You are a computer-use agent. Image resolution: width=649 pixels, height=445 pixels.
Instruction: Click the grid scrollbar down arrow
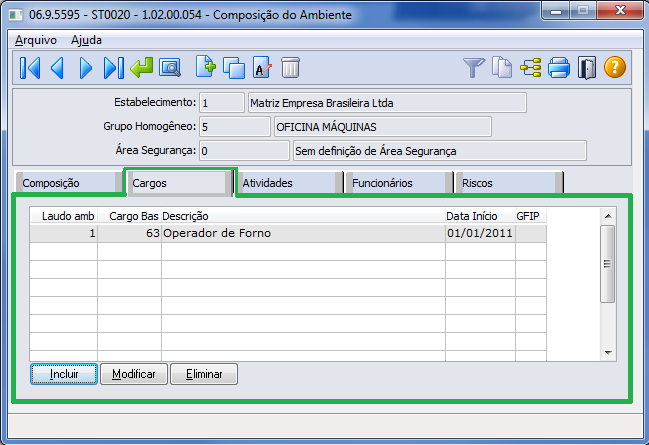[x=608, y=353]
